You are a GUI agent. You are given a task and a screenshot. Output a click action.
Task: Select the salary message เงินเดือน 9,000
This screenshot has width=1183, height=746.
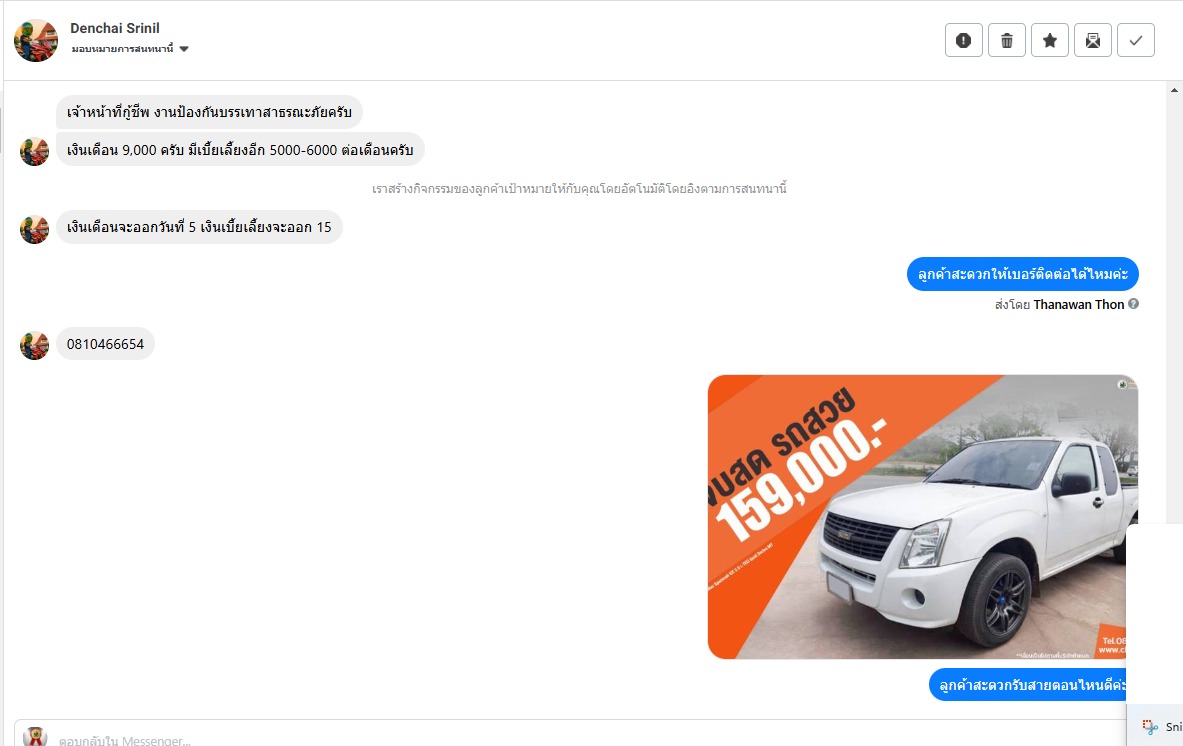tap(240, 149)
